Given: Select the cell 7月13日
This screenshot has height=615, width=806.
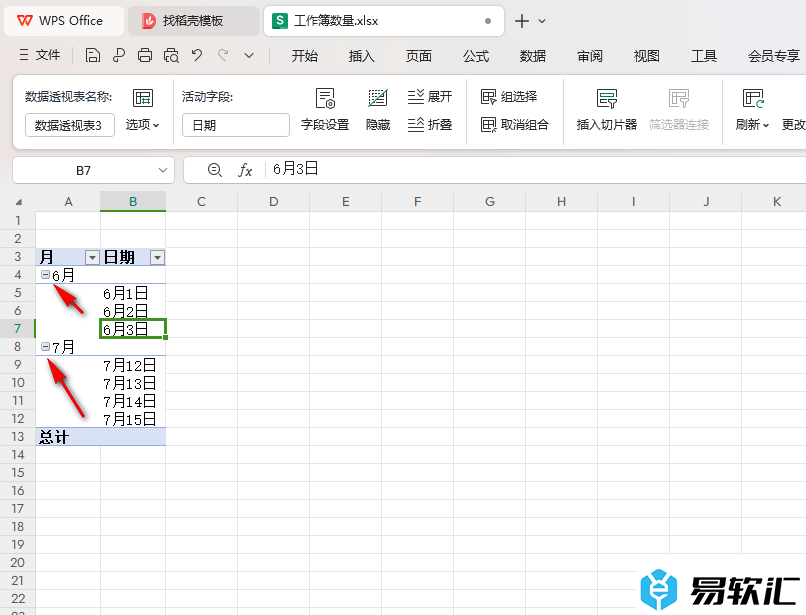Looking at the screenshot, I should click(x=133, y=383).
